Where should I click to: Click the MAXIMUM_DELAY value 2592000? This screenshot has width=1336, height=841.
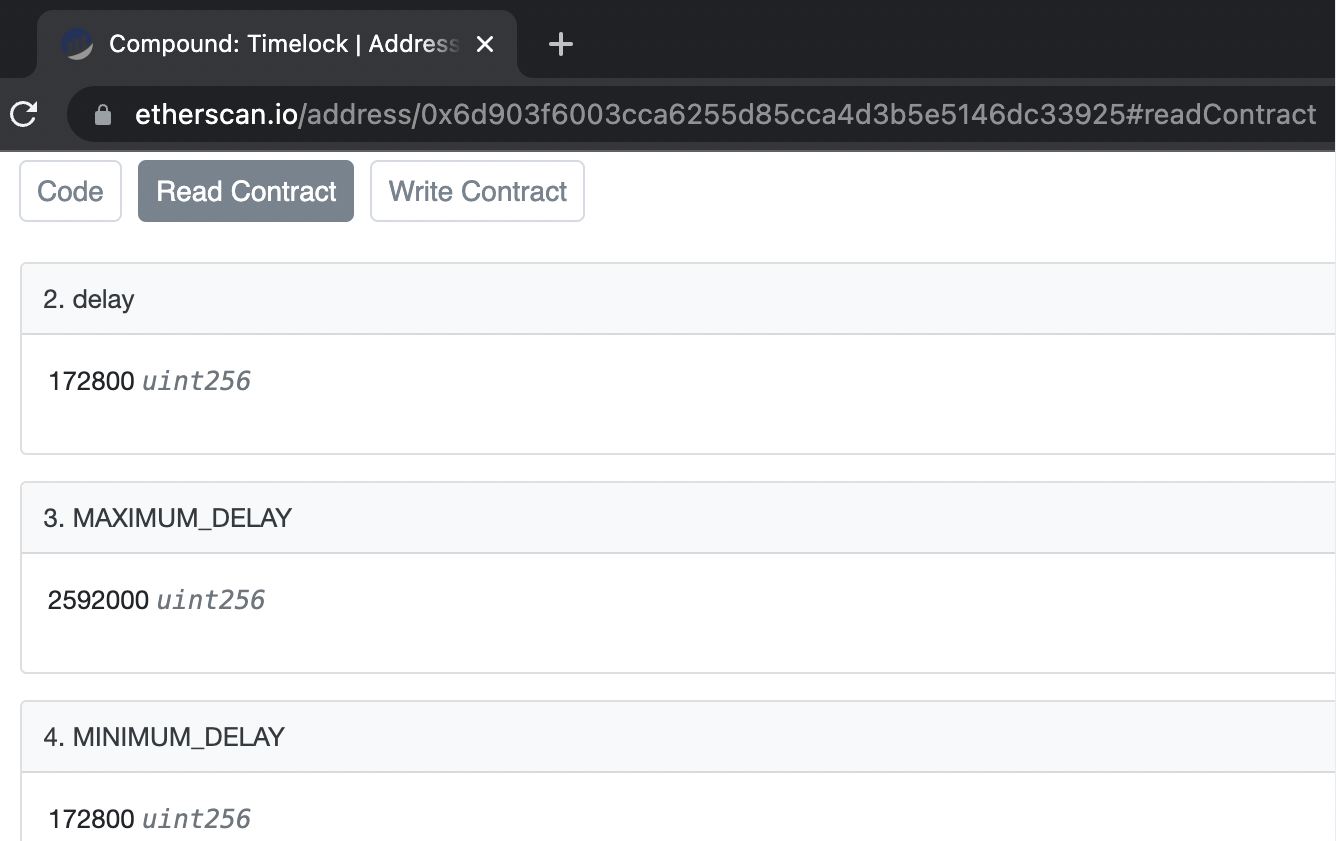(x=98, y=600)
